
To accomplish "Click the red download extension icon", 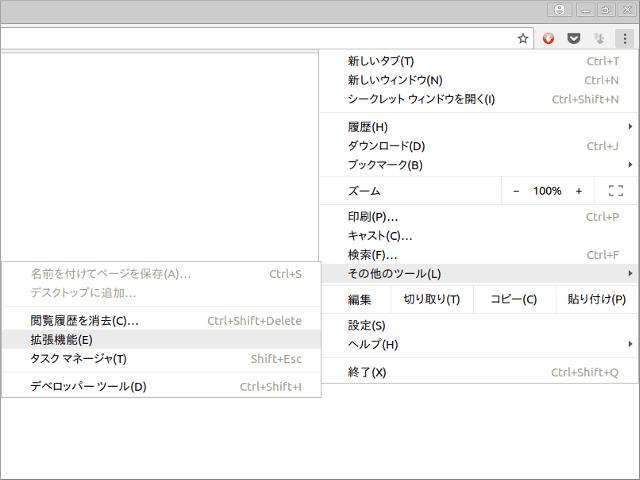I will click(x=548, y=38).
